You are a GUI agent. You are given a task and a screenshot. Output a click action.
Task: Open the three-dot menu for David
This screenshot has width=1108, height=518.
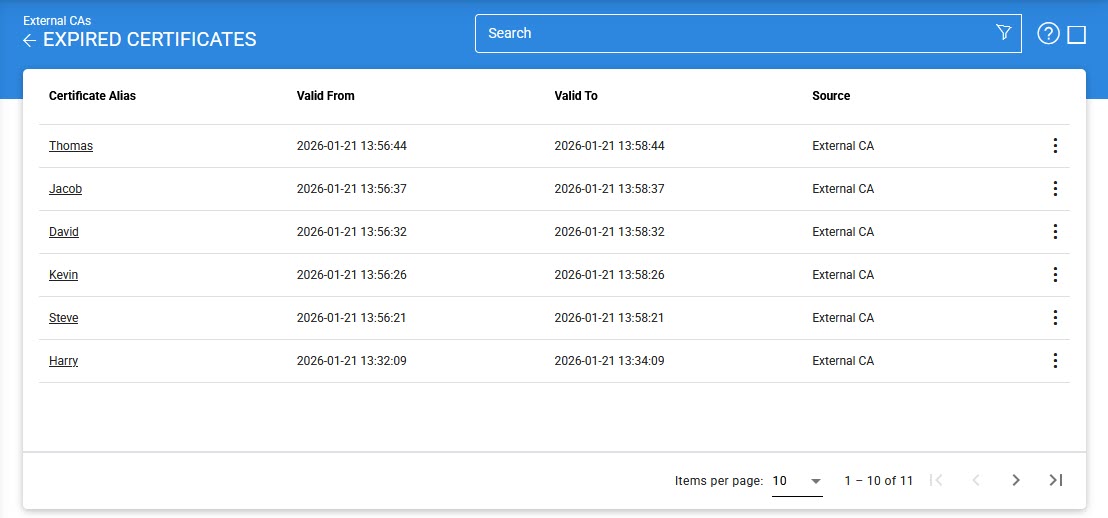pos(1055,232)
